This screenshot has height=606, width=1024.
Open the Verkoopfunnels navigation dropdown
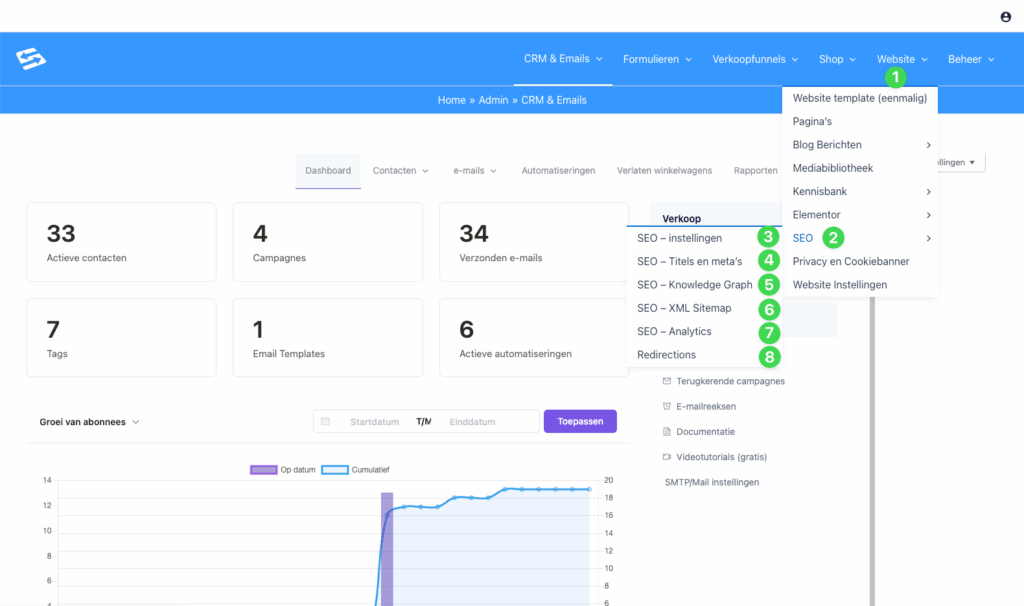click(x=755, y=59)
